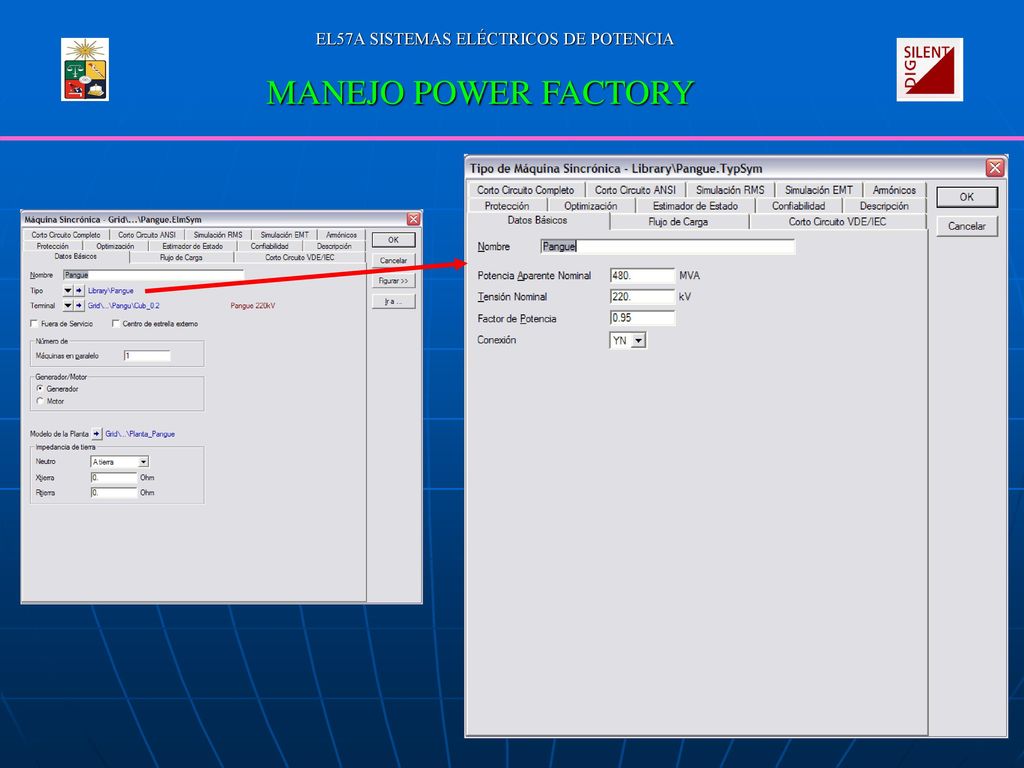Viewport: 1024px width, 768px height.
Task: Close the Máquina Sincrónica ElmSym dialog
Action: tap(413, 219)
